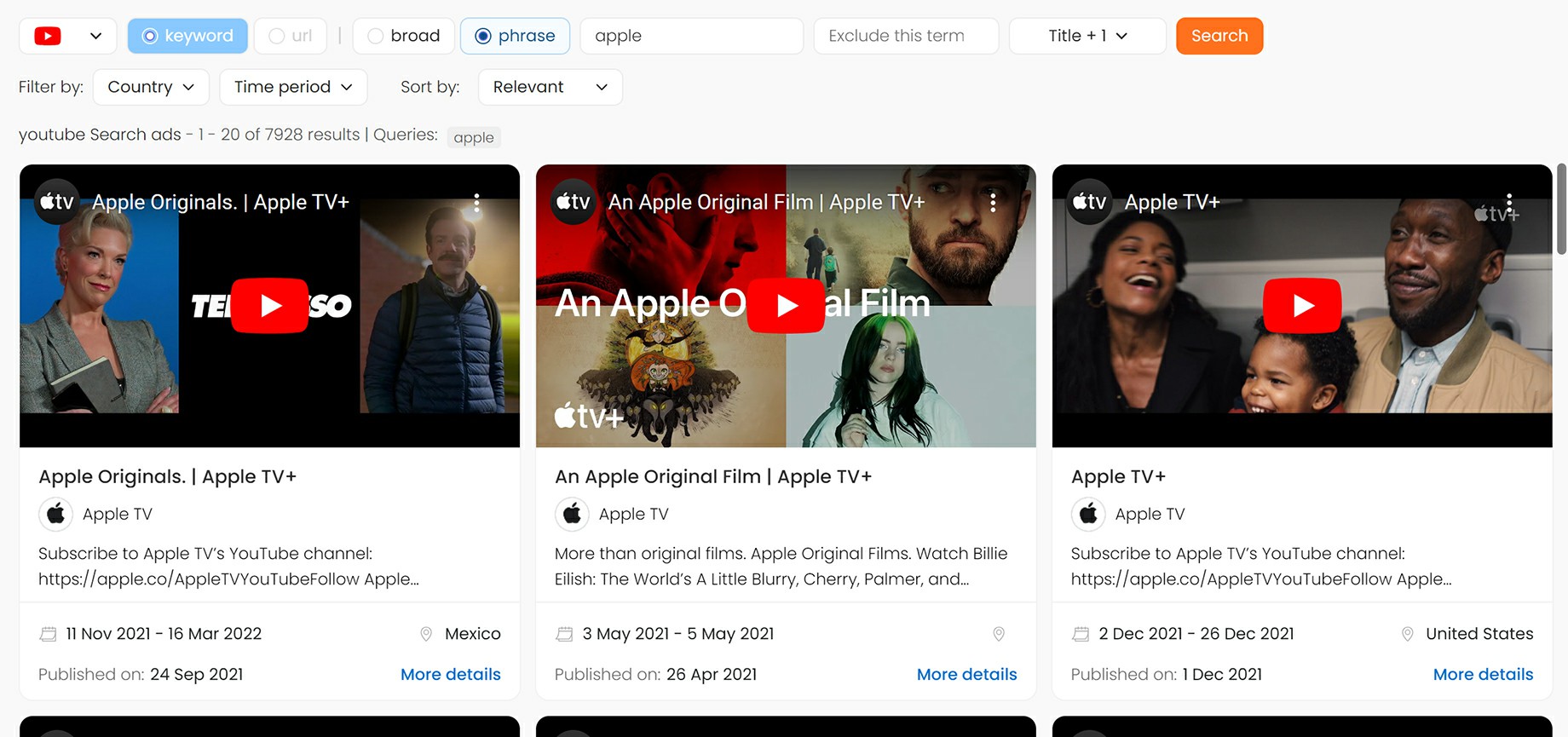Open the Time period filter dropdown
This screenshot has height=737, width=1568.
[293, 87]
